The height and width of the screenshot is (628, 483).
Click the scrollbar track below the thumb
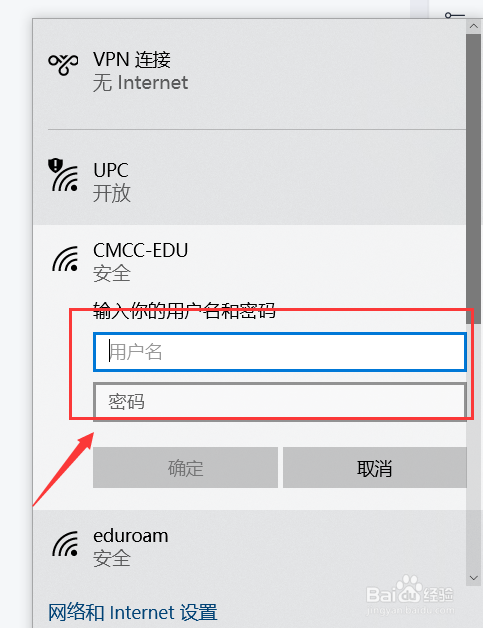(x=474, y=447)
